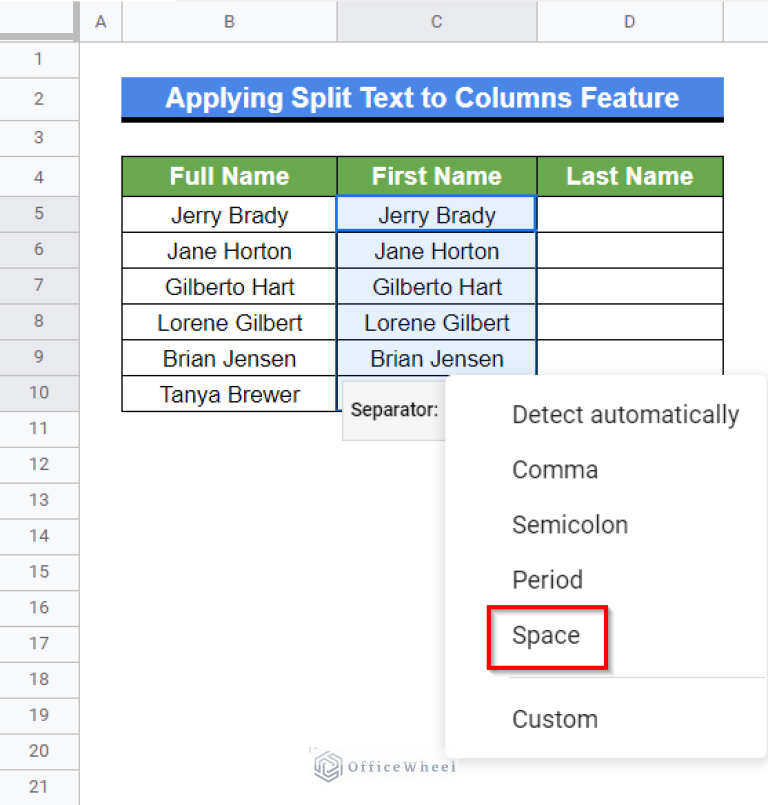768x805 pixels.
Task: Select row 5 header
Action: click(39, 214)
